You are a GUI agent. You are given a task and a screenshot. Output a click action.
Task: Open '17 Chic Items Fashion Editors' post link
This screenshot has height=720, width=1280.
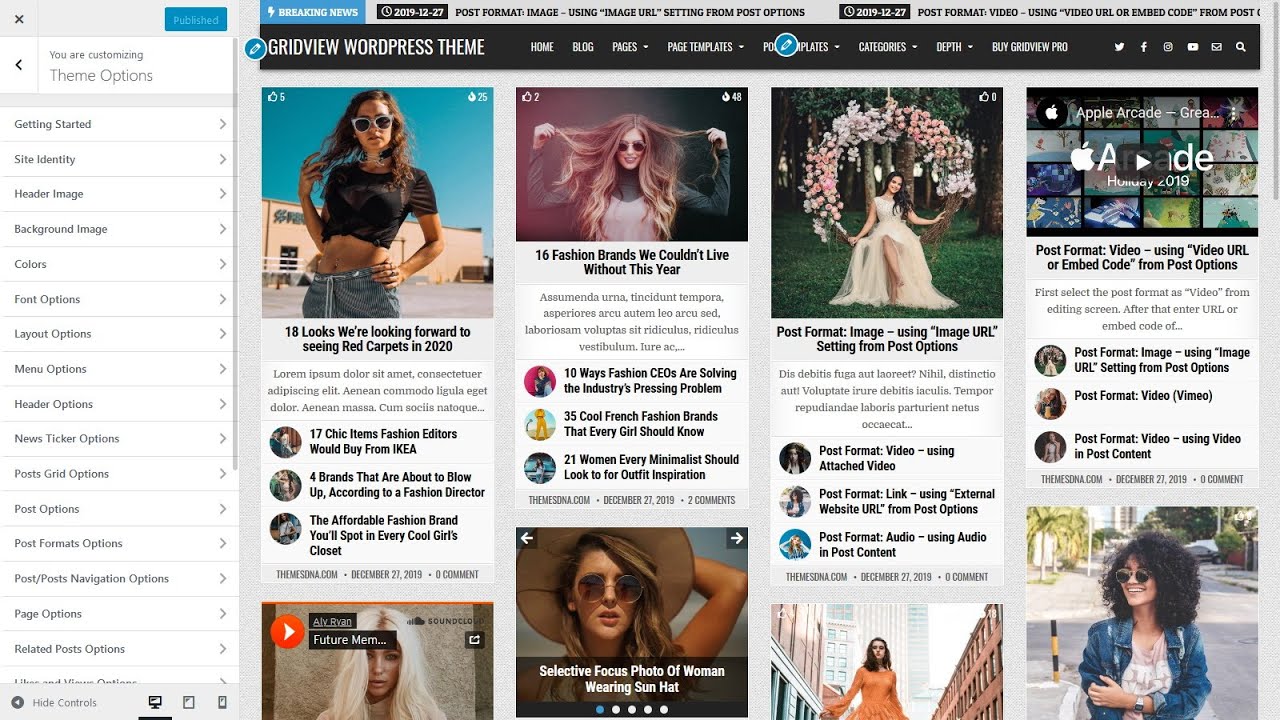coord(383,441)
